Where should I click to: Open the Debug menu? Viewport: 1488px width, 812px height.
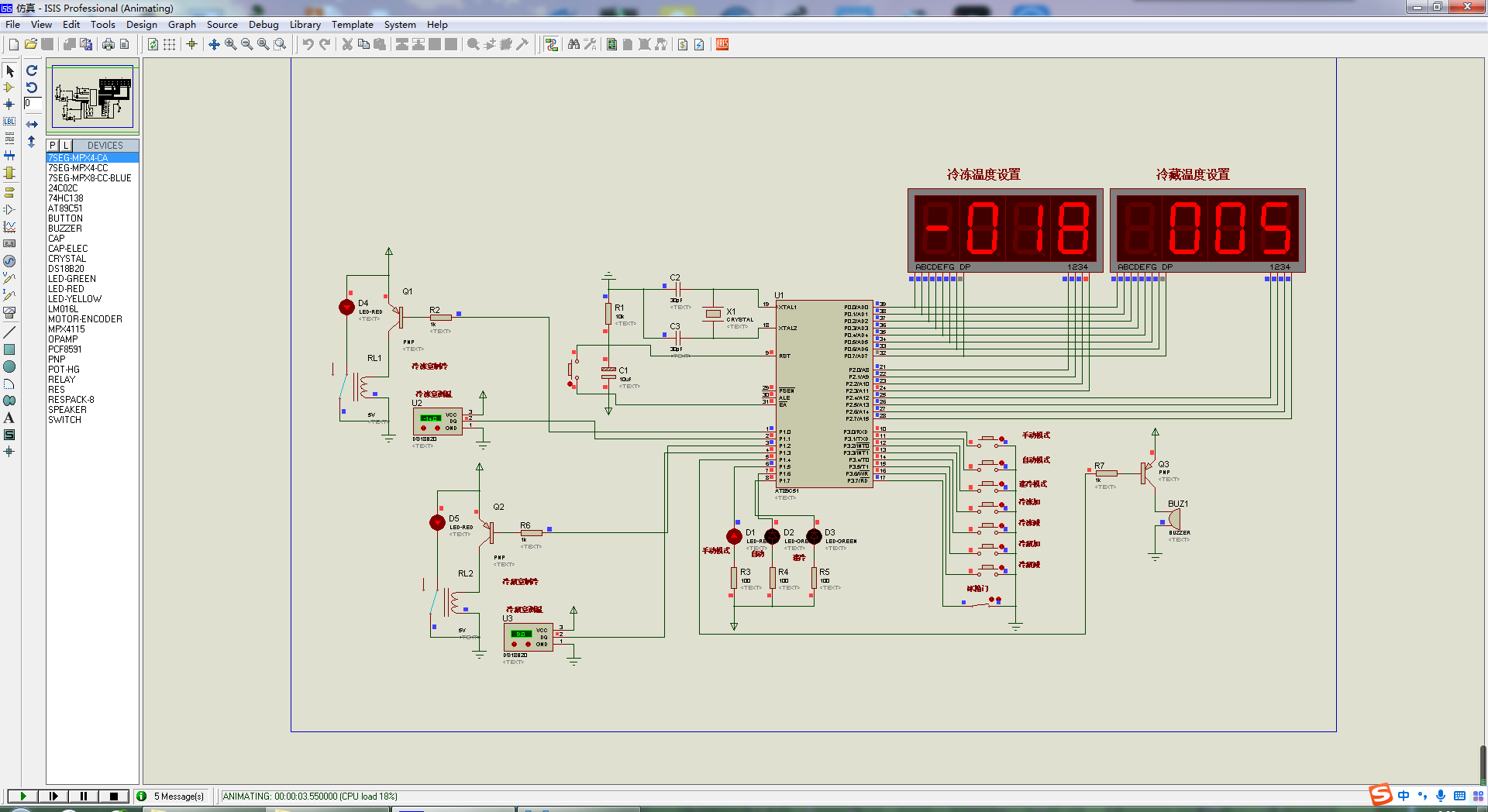[263, 25]
